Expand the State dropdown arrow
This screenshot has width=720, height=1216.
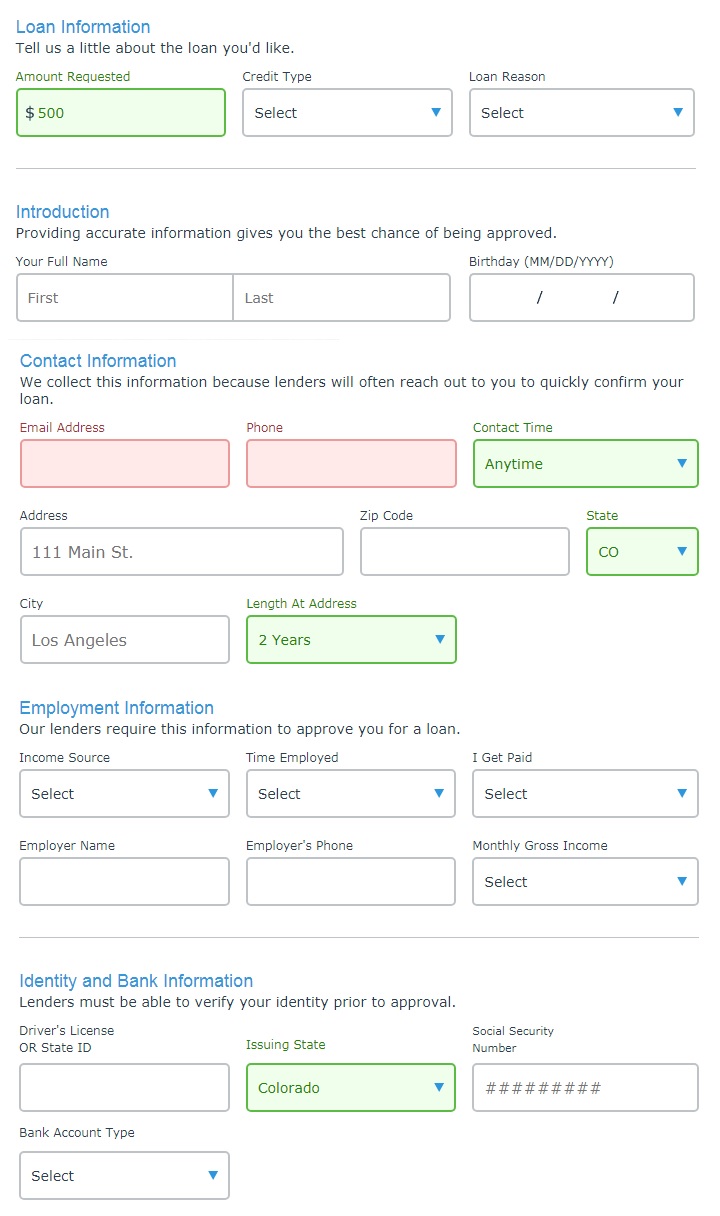pos(682,552)
